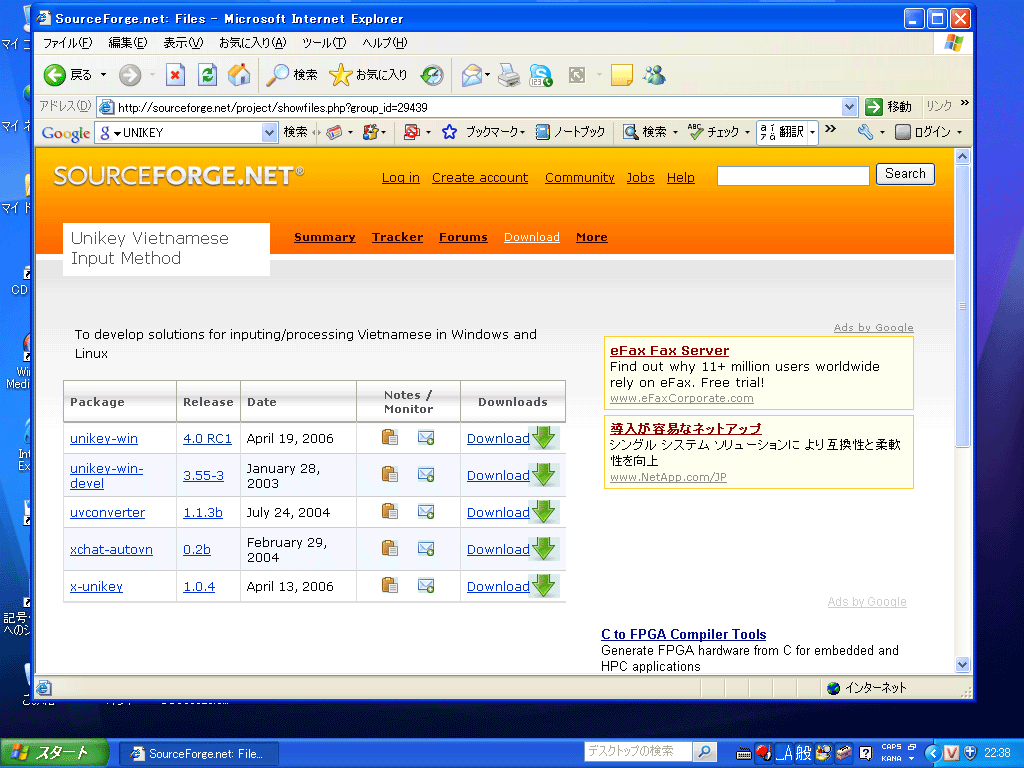Open the address bar dropdown arrow
Screen dimensions: 1024x768
tap(849, 107)
